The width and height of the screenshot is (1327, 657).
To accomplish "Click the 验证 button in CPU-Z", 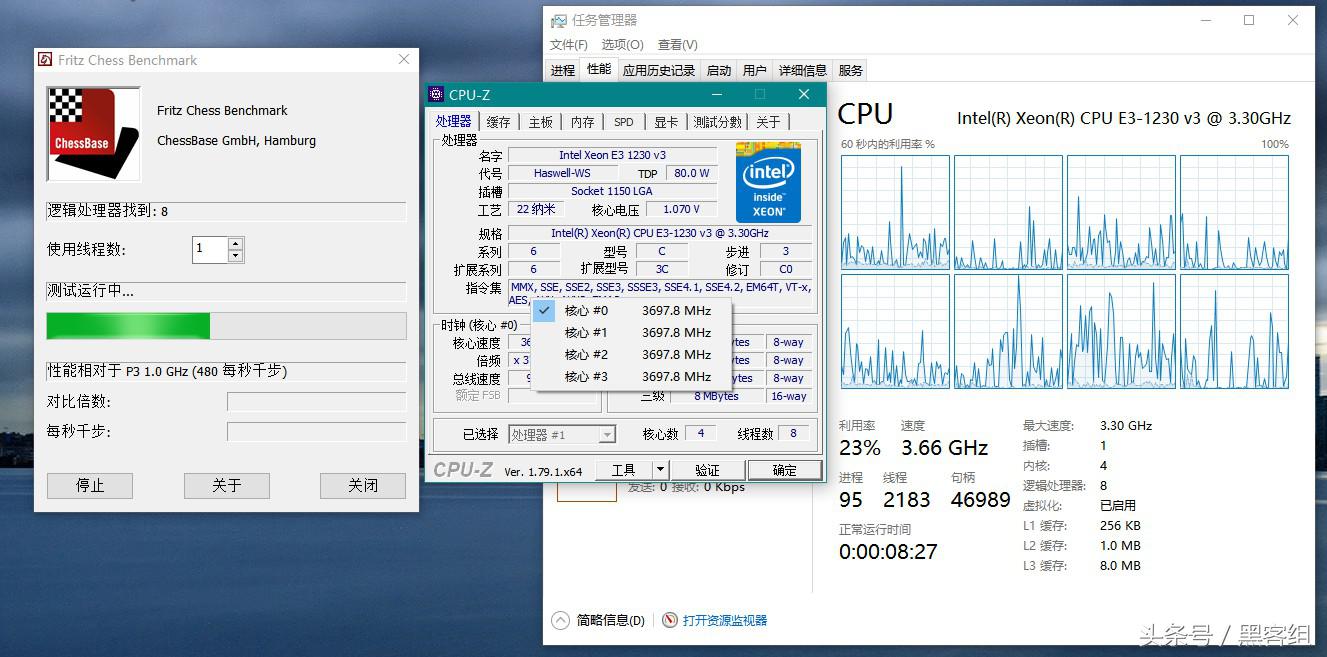I will pyautogui.click(x=707, y=470).
